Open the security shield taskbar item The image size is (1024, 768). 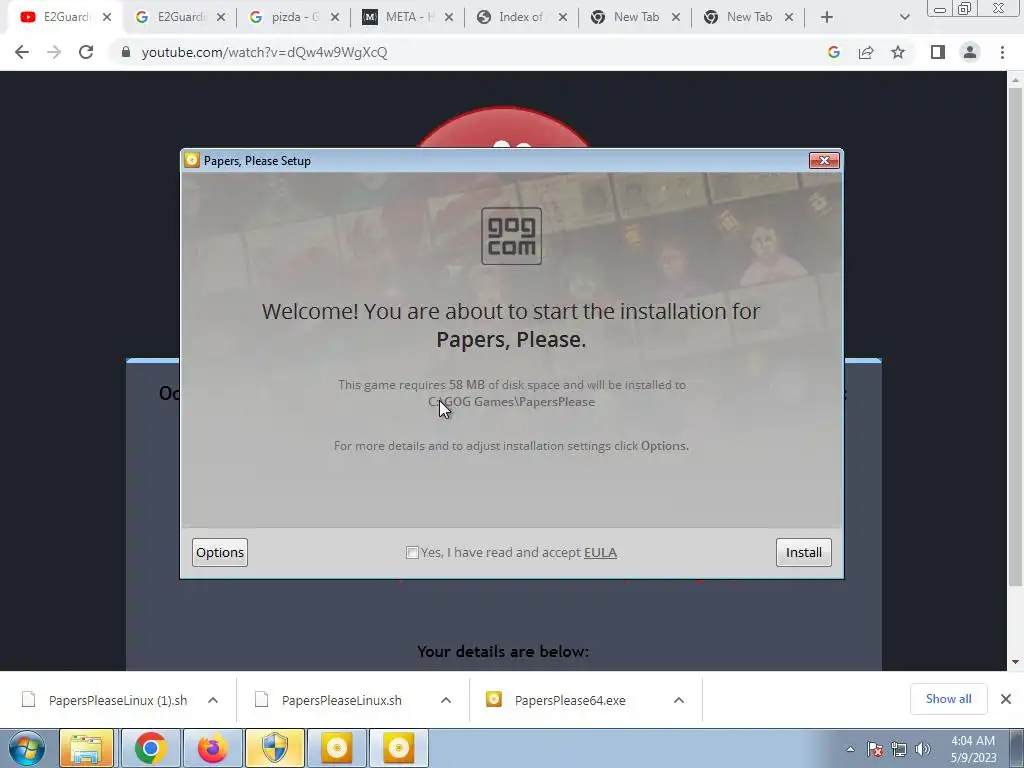pyautogui.click(x=275, y=748)
